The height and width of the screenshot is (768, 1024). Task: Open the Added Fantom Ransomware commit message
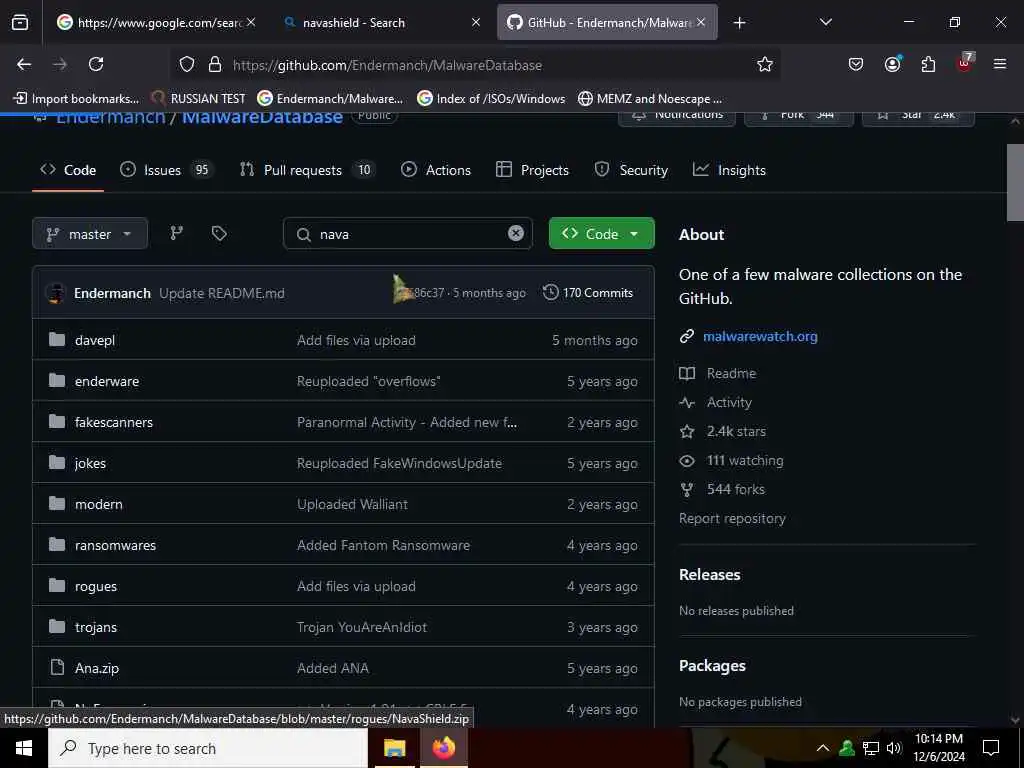tap(383, 545)
